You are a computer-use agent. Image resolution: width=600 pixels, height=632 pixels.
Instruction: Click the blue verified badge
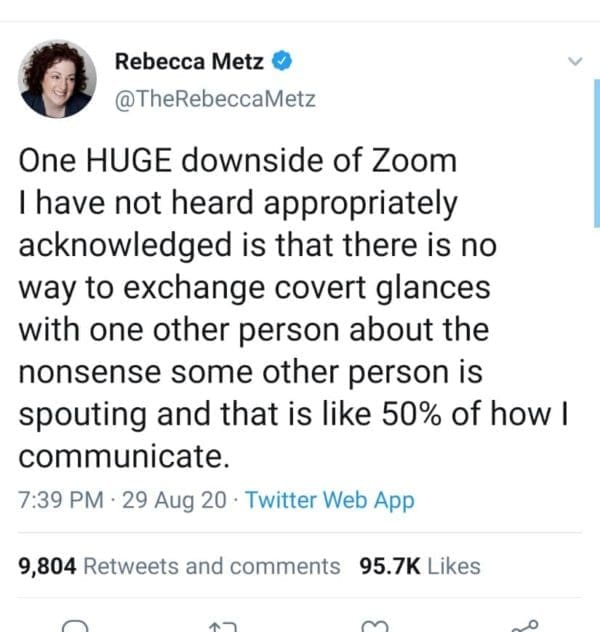point(282,61)
